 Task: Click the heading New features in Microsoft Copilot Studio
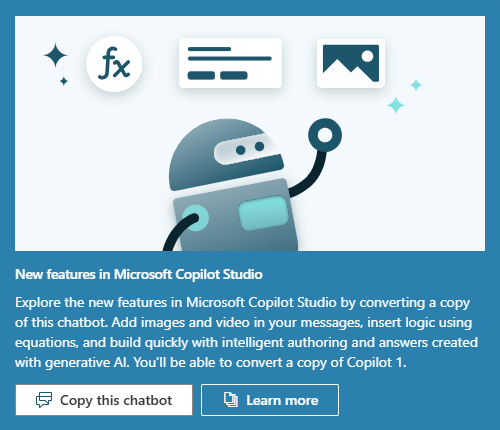point(139,274)
